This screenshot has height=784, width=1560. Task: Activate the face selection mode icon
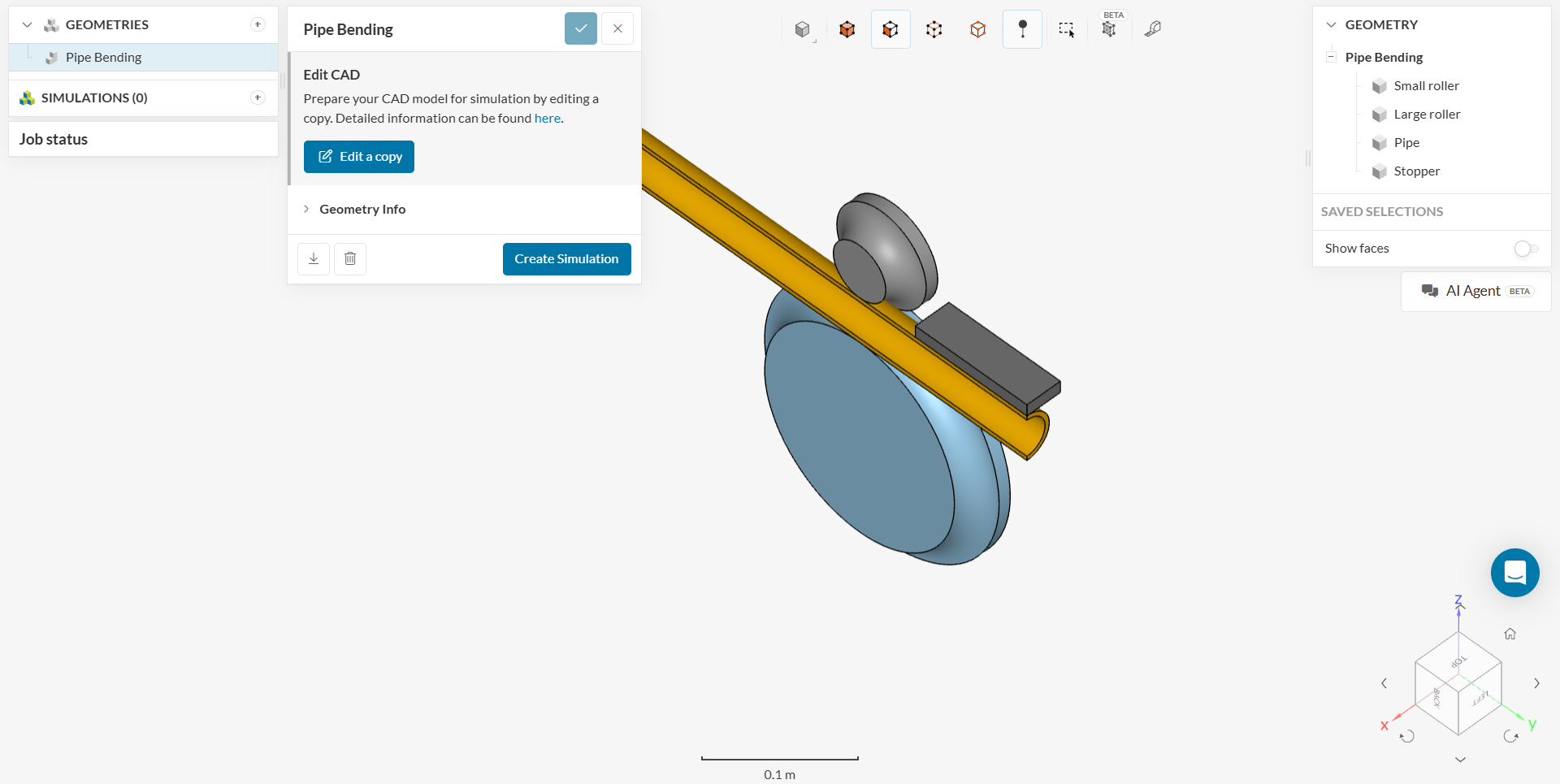pyautogui.click(x=890, y=30)
